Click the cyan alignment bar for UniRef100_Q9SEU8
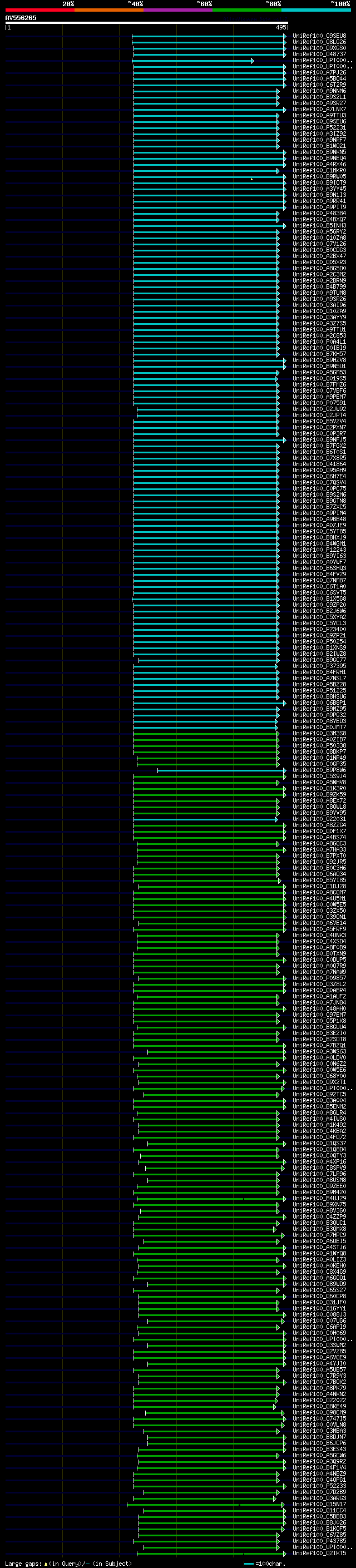This screenshot has width=356, height=1568. point(209,37)
